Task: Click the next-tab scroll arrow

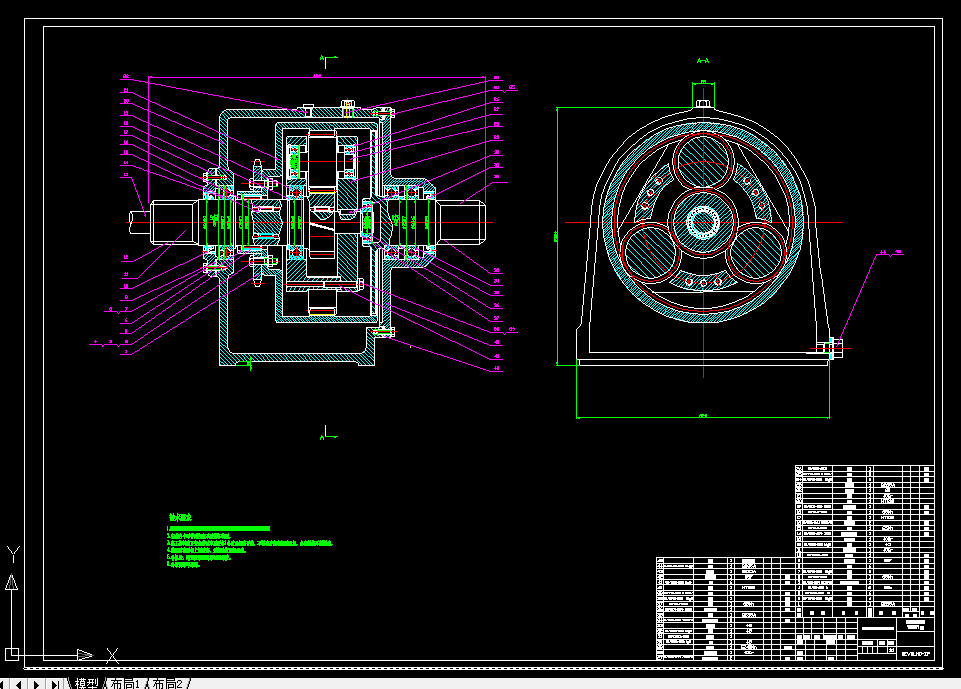Action: click(x=37, y=683)
